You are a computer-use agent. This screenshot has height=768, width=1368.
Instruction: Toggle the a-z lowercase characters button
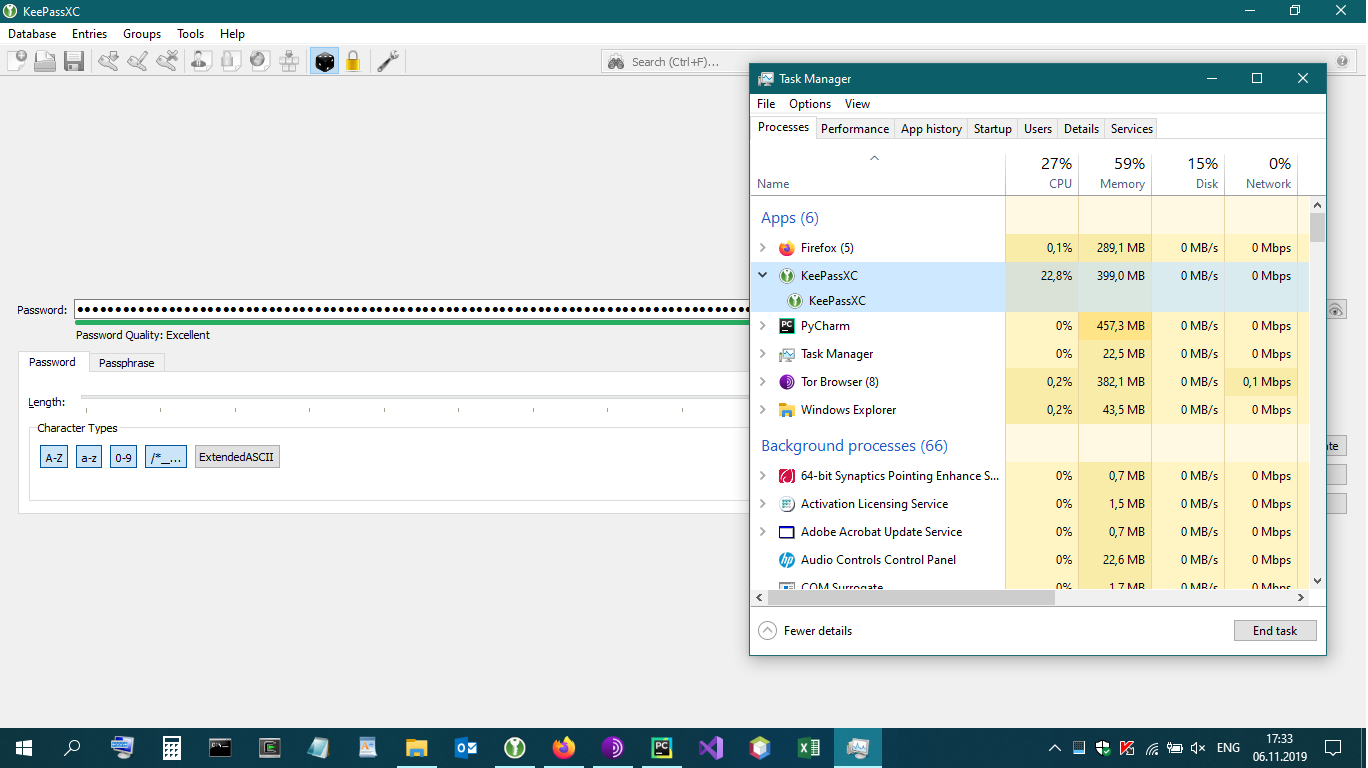click(89, 457)
